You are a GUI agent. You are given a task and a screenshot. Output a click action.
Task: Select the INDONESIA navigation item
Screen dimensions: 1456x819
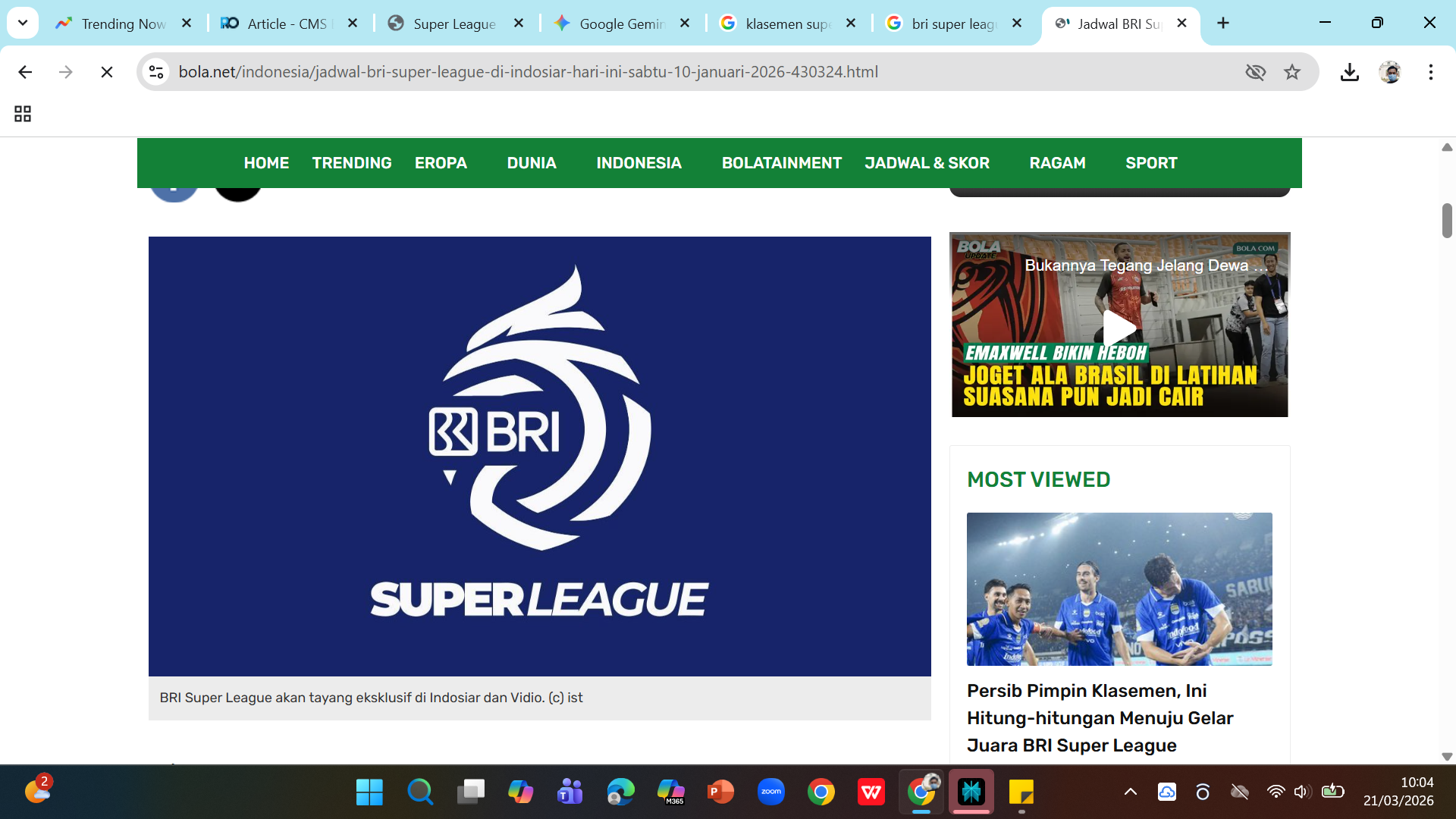(639, 163)
